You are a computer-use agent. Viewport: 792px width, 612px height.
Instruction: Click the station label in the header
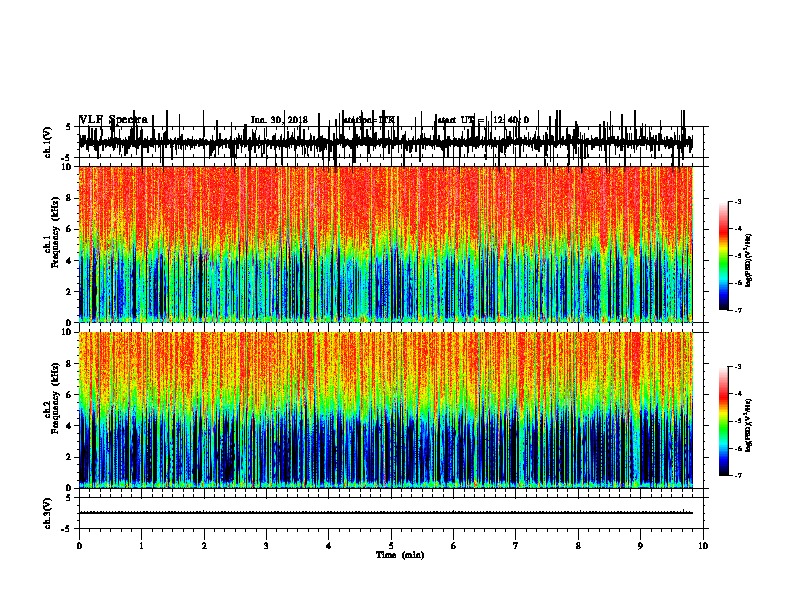[369, 120]
